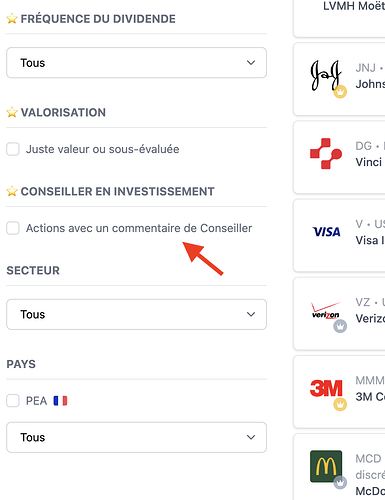Click the Visa logo

click(x=326, y=232)
